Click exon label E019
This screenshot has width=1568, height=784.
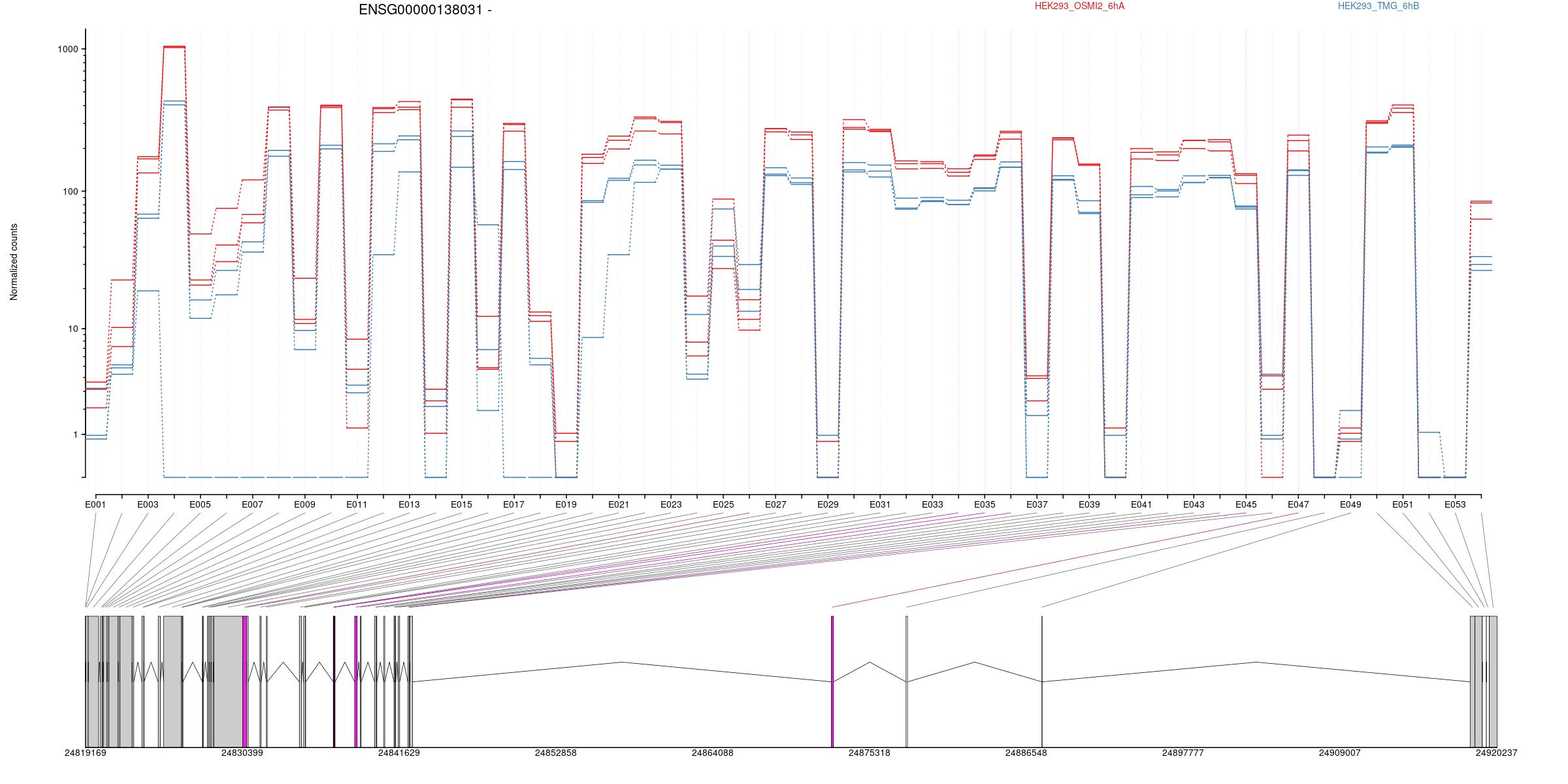[566, 504]
